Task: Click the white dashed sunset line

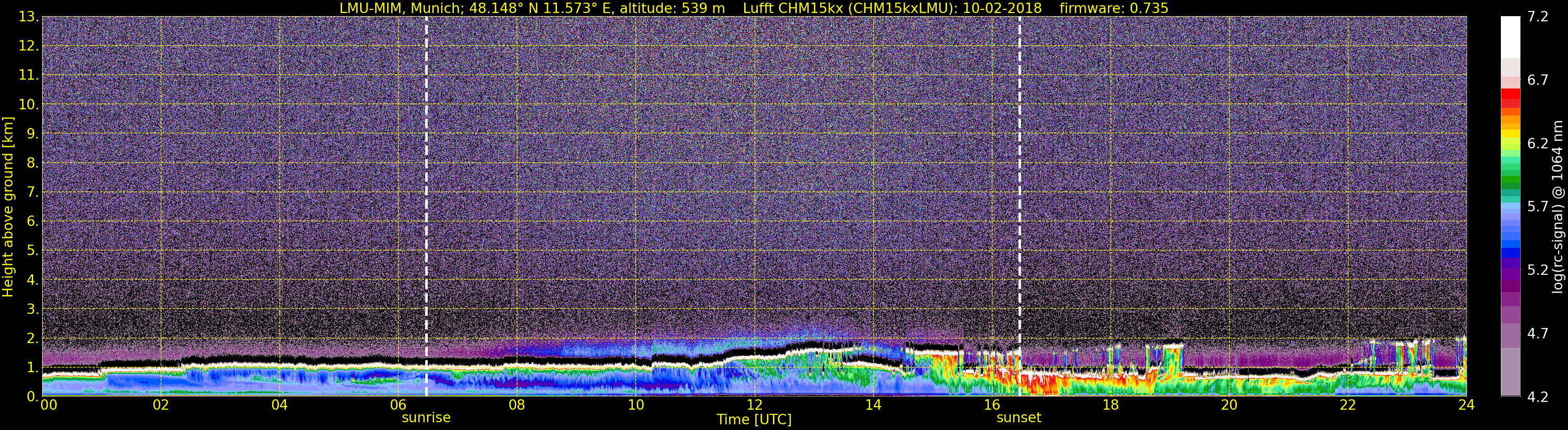Action: (1019, 206)
